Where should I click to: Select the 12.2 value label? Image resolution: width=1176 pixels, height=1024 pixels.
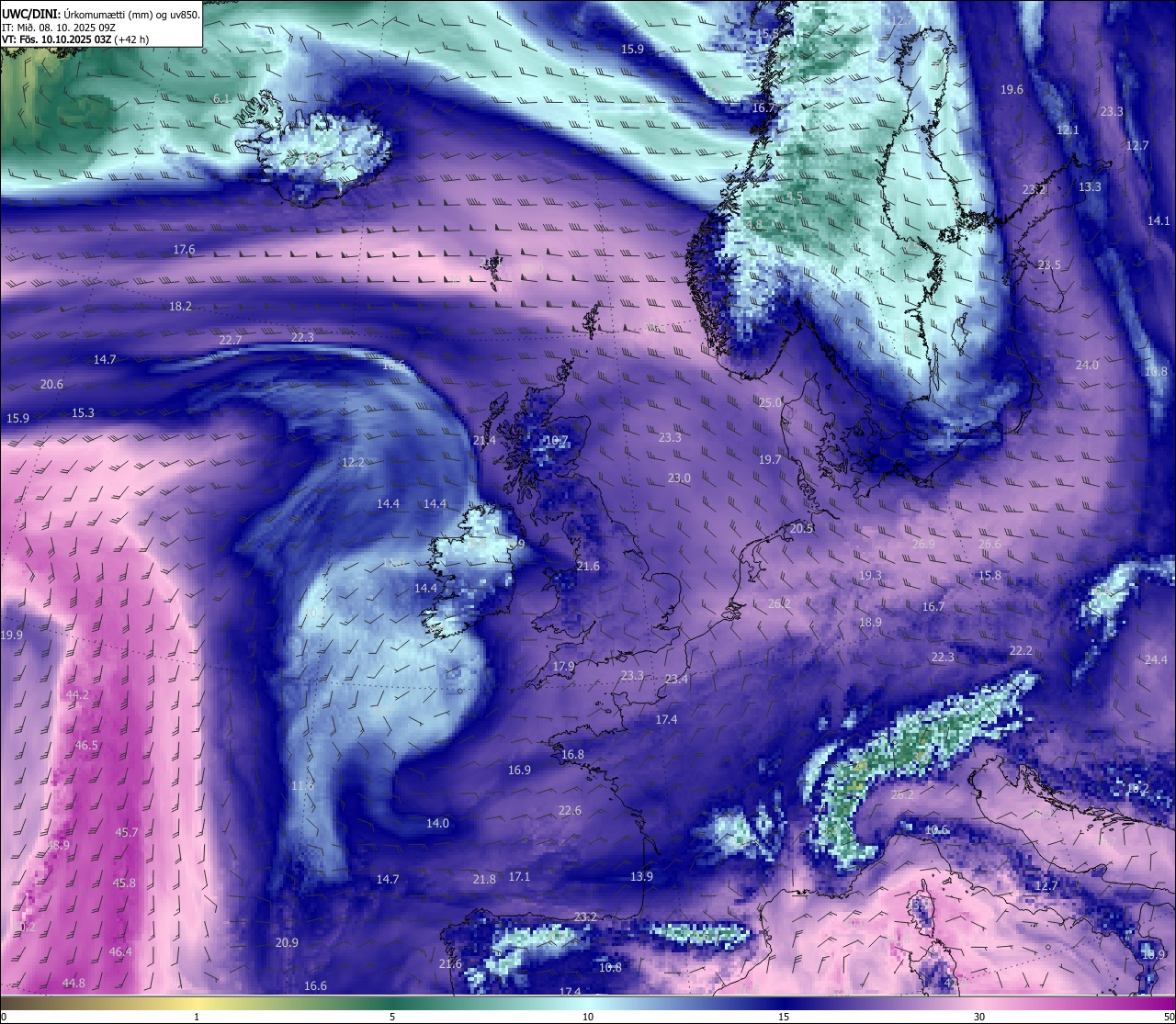click(x=353, y=462)
